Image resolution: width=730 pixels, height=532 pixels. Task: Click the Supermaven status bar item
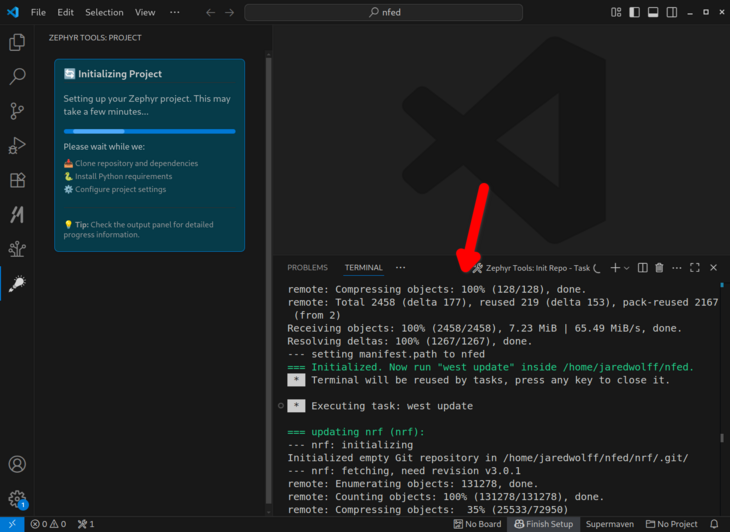[609, 524]
